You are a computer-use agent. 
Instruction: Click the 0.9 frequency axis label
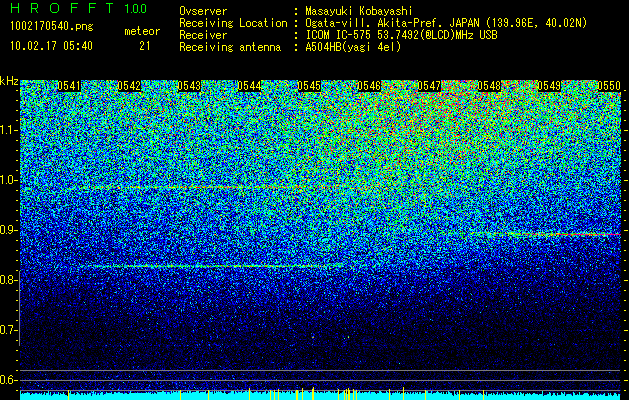[x=9, y=230]
